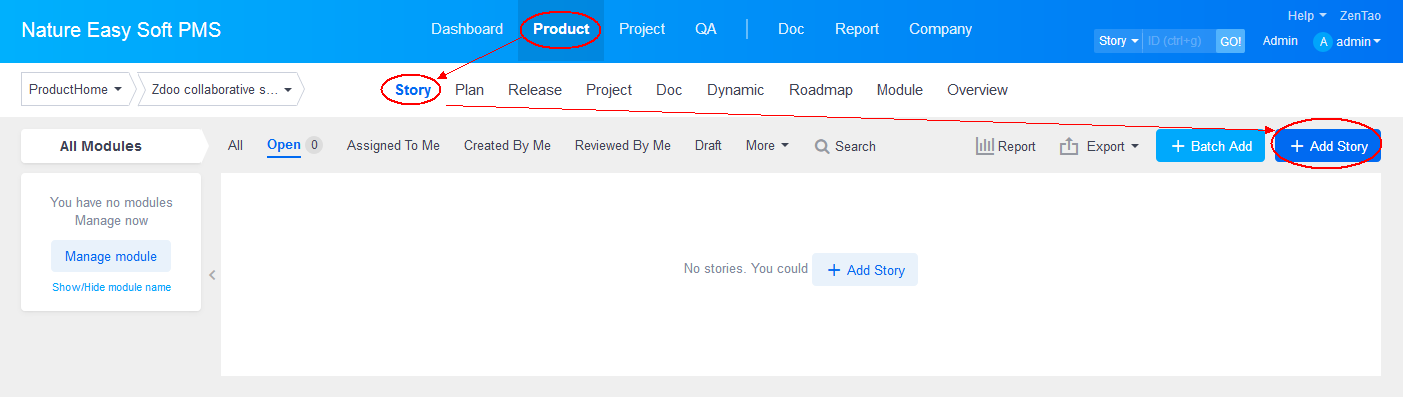Switch to the QA menu
Image resolution: width=1403 pixels, height=397 pixels.
[706, 29]
